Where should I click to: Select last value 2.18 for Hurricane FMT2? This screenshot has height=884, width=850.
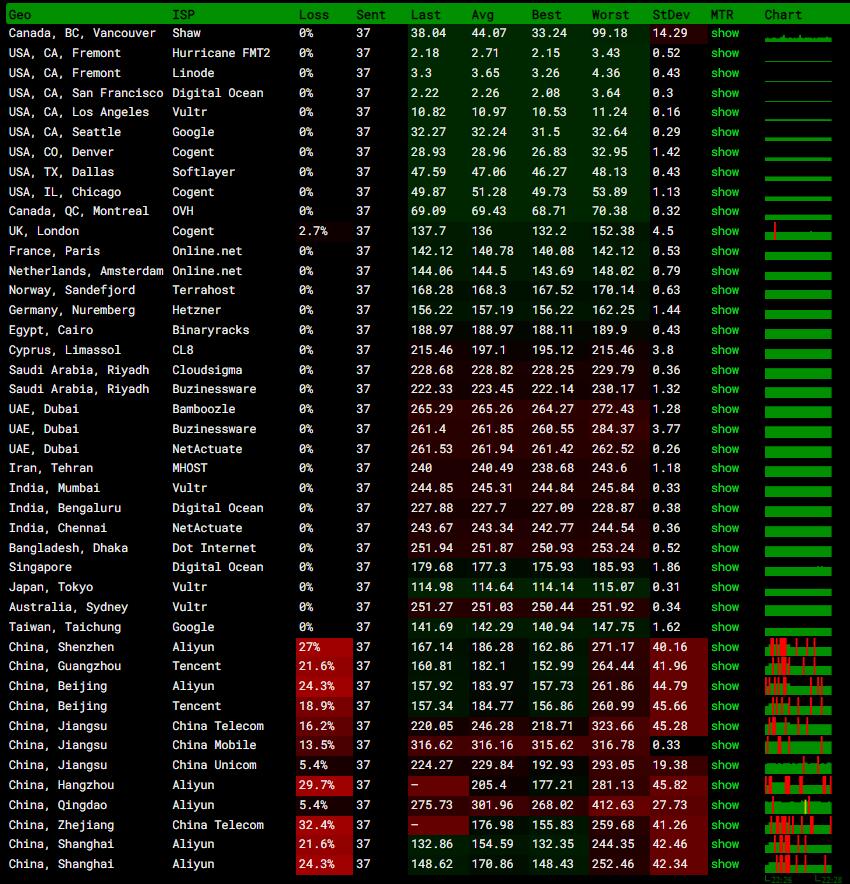425,53
